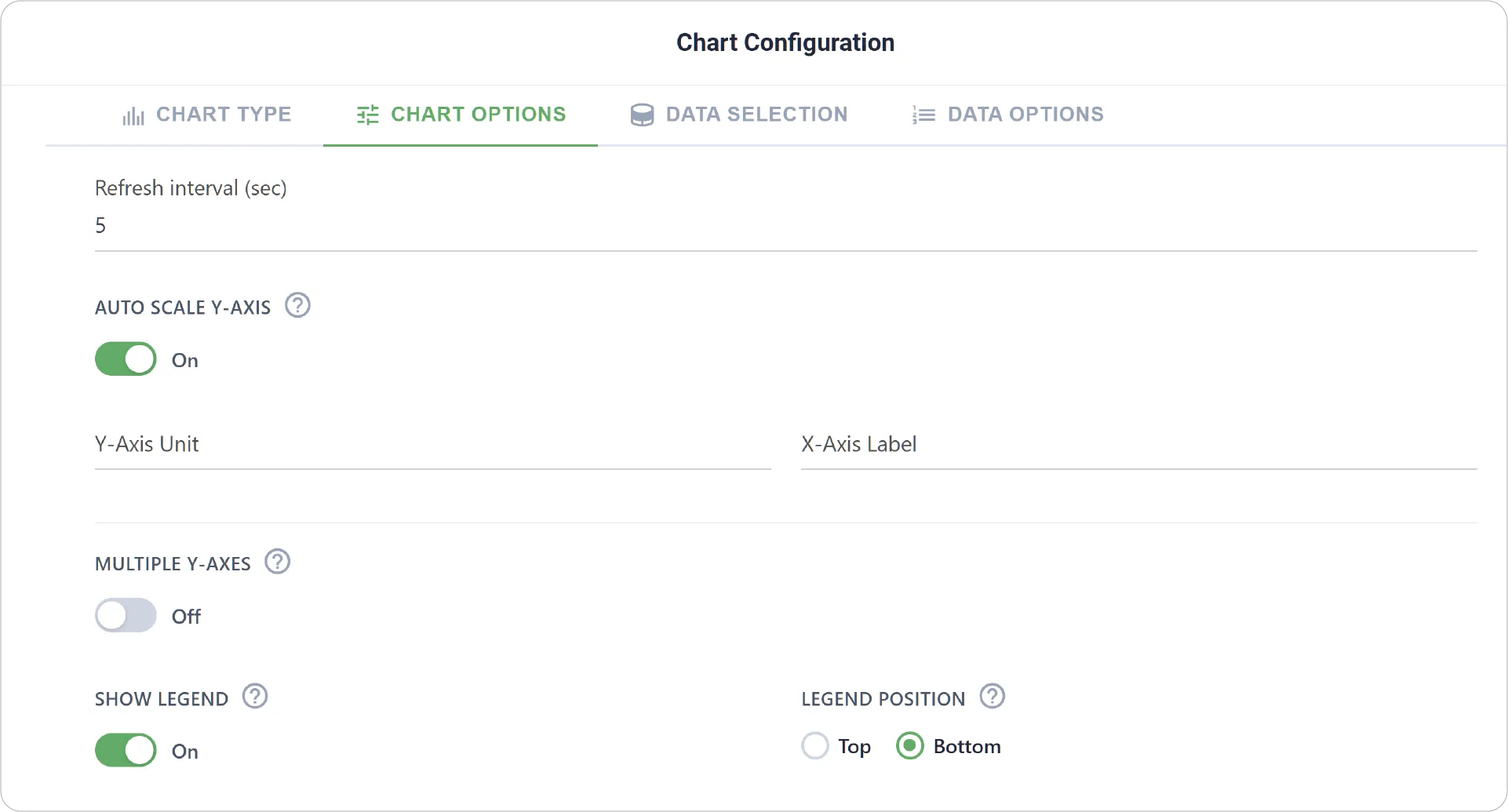1508x812 pixels.
Task: Focus the Refresh interval input field
Action: [x=785, y=226]
